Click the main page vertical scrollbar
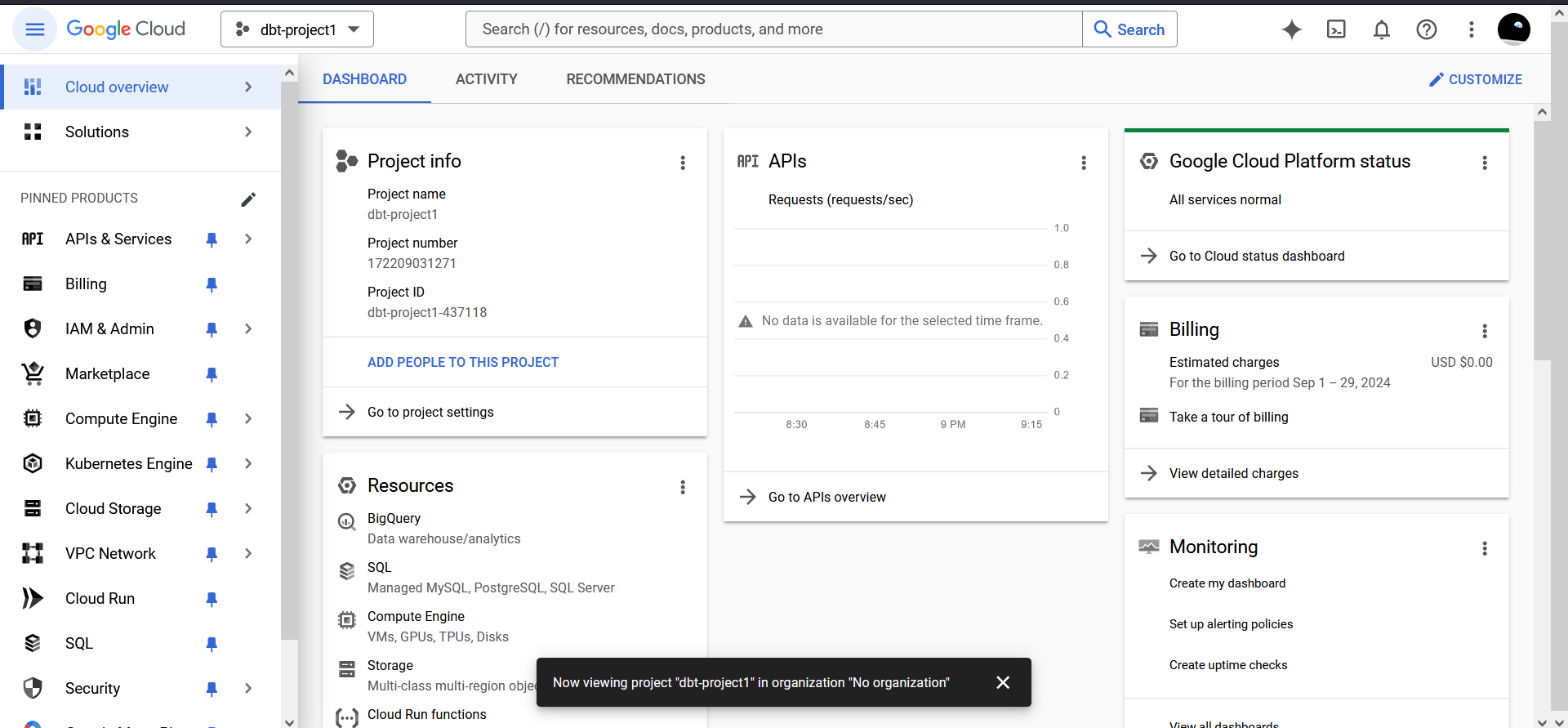 point(1542,241)
